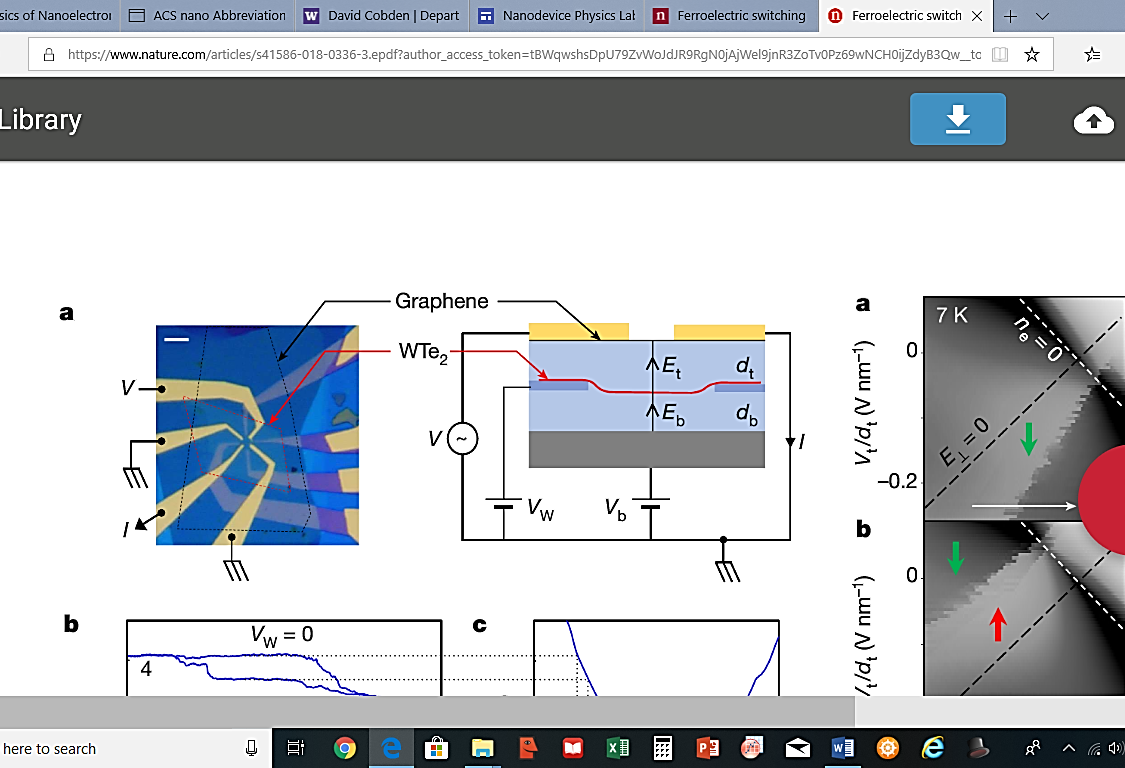Open the favorites hub list icon
Screen dimensions: 1125x768
point(1093,55)
